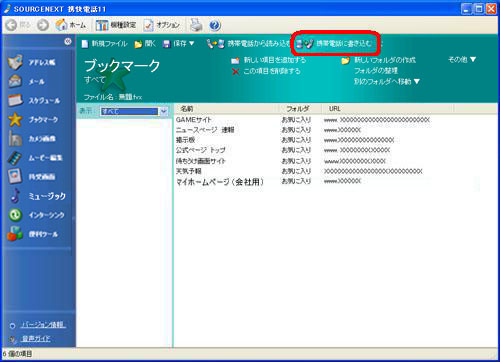Open 待受画面 in the sidebar
Screen dimensions: 500x362
(32, 177)
